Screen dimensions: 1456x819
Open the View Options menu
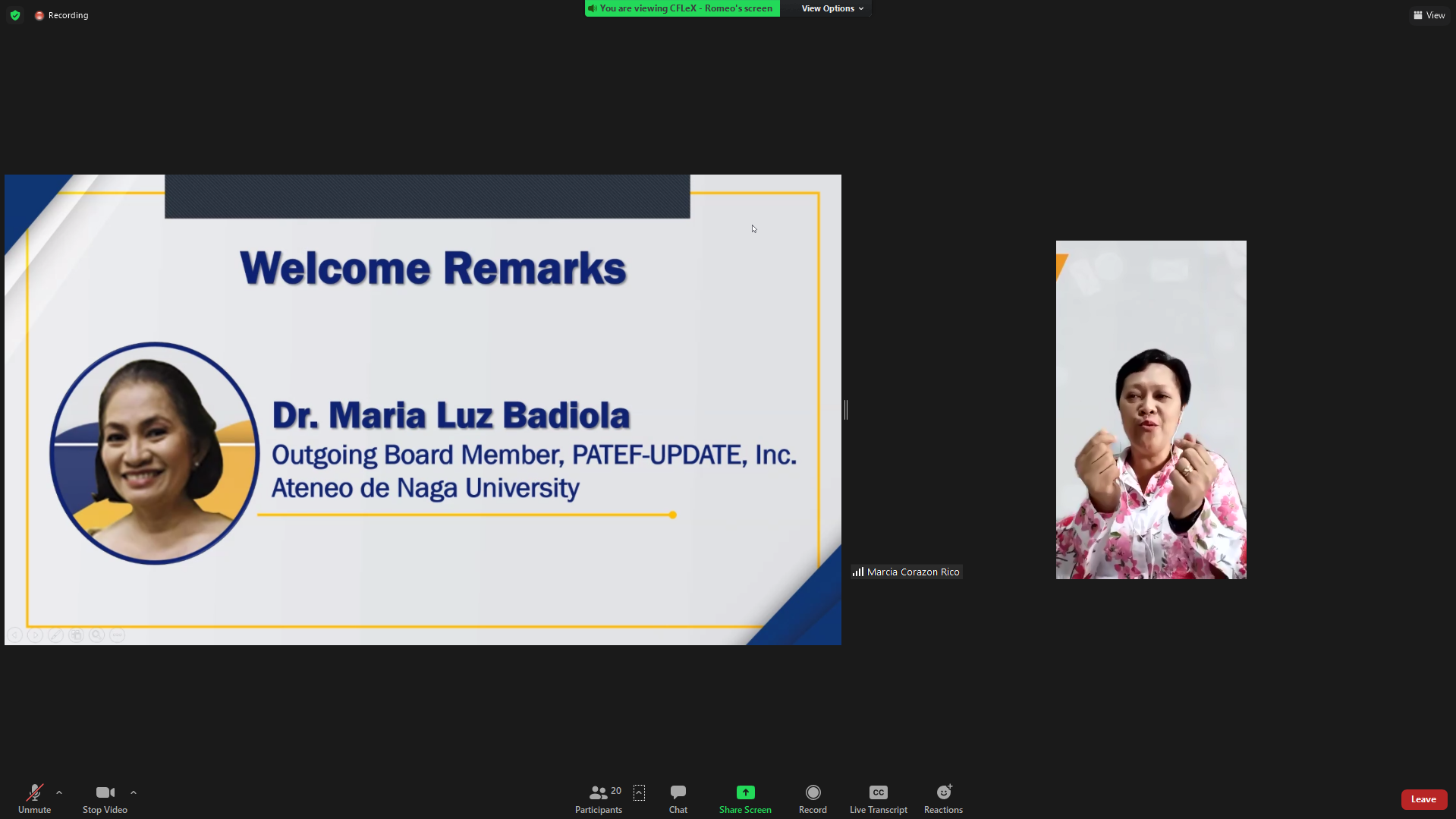click(x=832, y=8)
